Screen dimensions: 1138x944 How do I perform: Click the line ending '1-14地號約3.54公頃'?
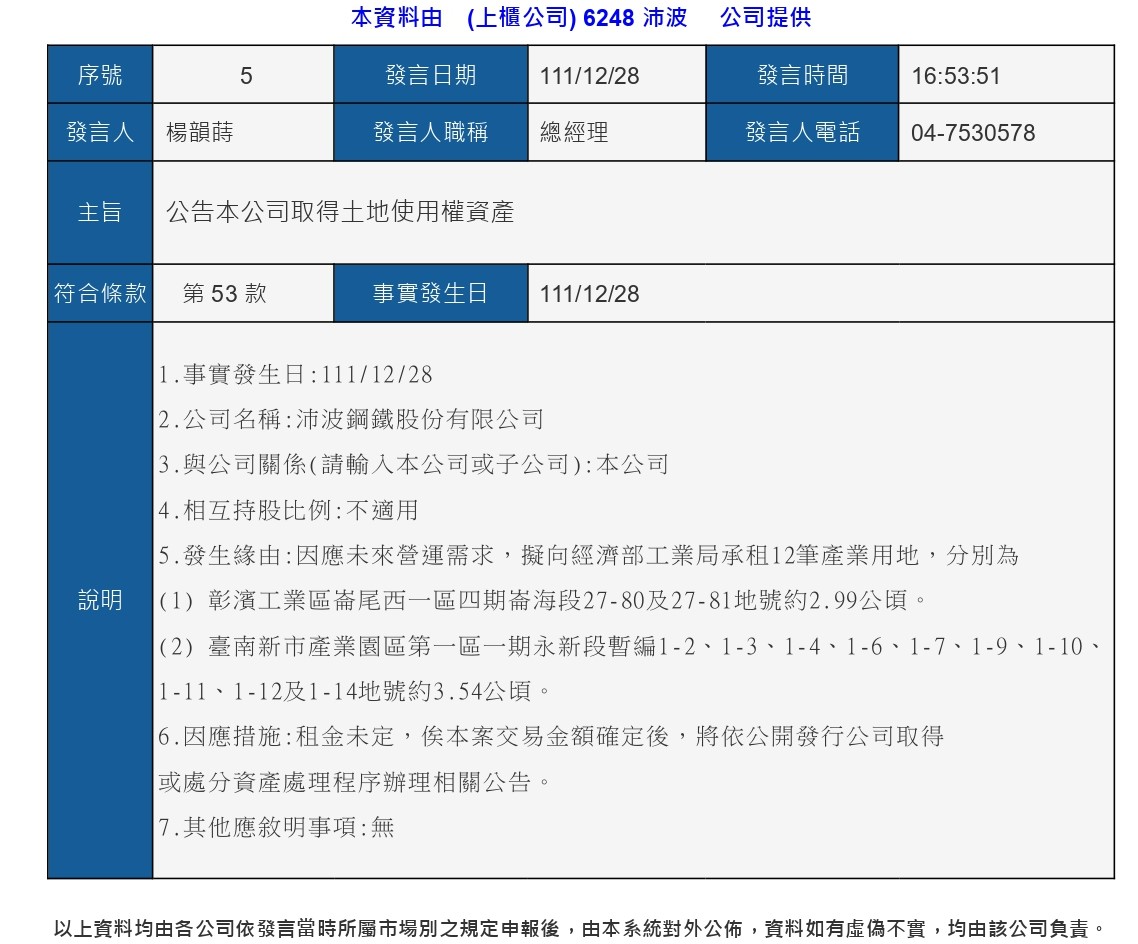(354, 691)
